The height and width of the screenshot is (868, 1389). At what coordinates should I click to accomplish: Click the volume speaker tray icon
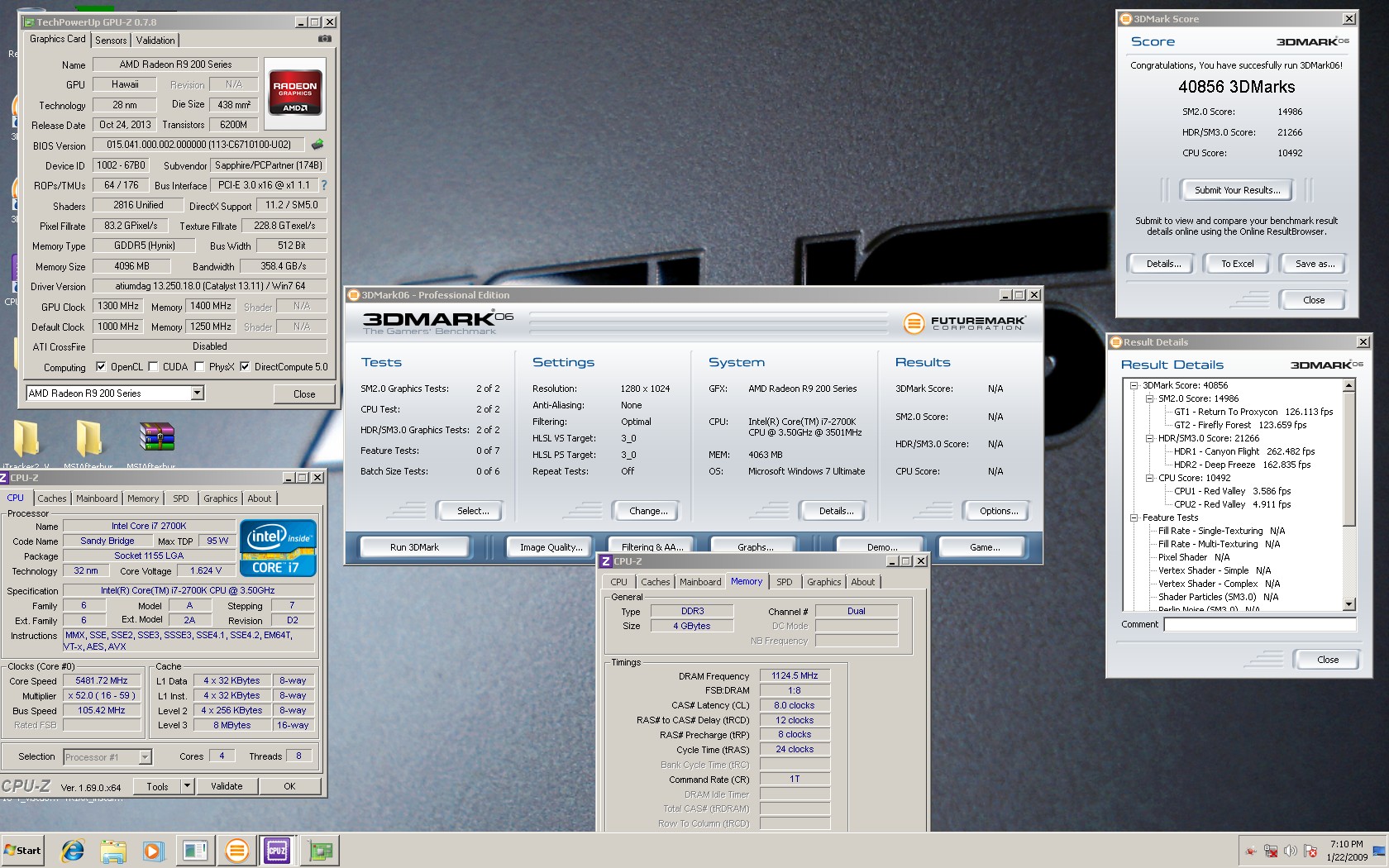coord(1291,851)
